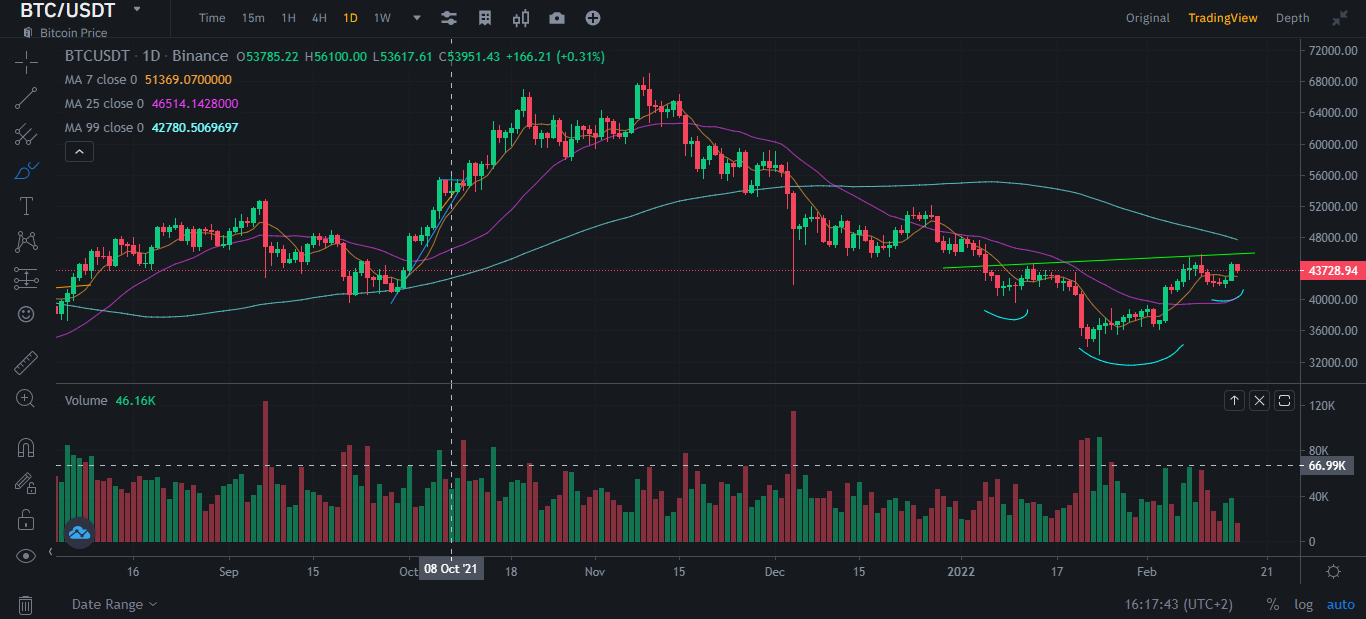Select the Time interval view

(212, 18)
